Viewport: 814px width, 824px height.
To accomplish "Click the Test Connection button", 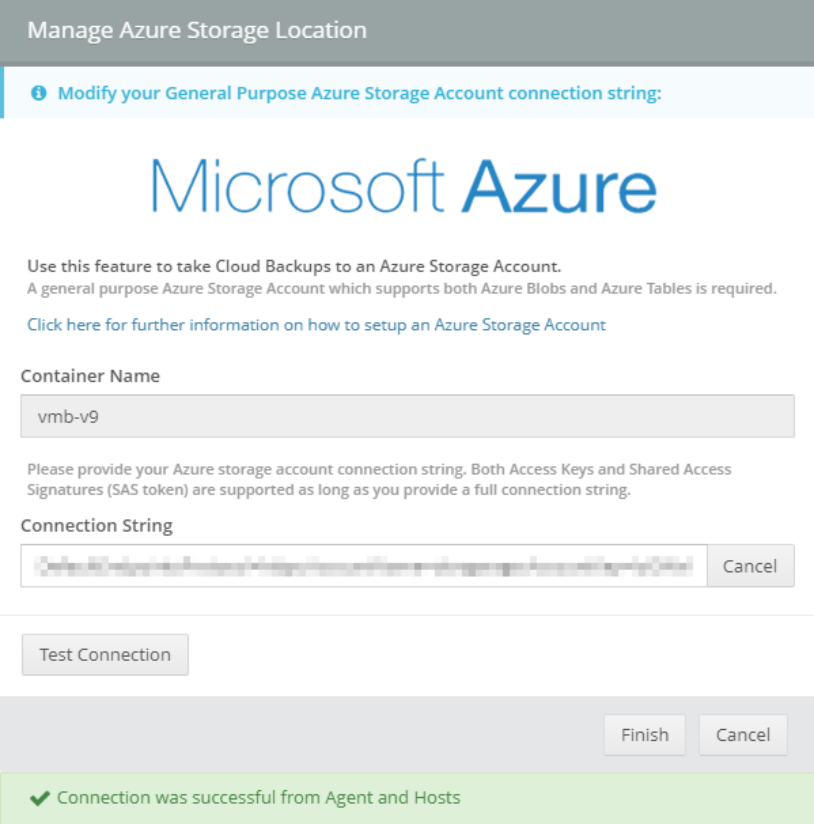I will pyautogui.click(x=105, y=655).
